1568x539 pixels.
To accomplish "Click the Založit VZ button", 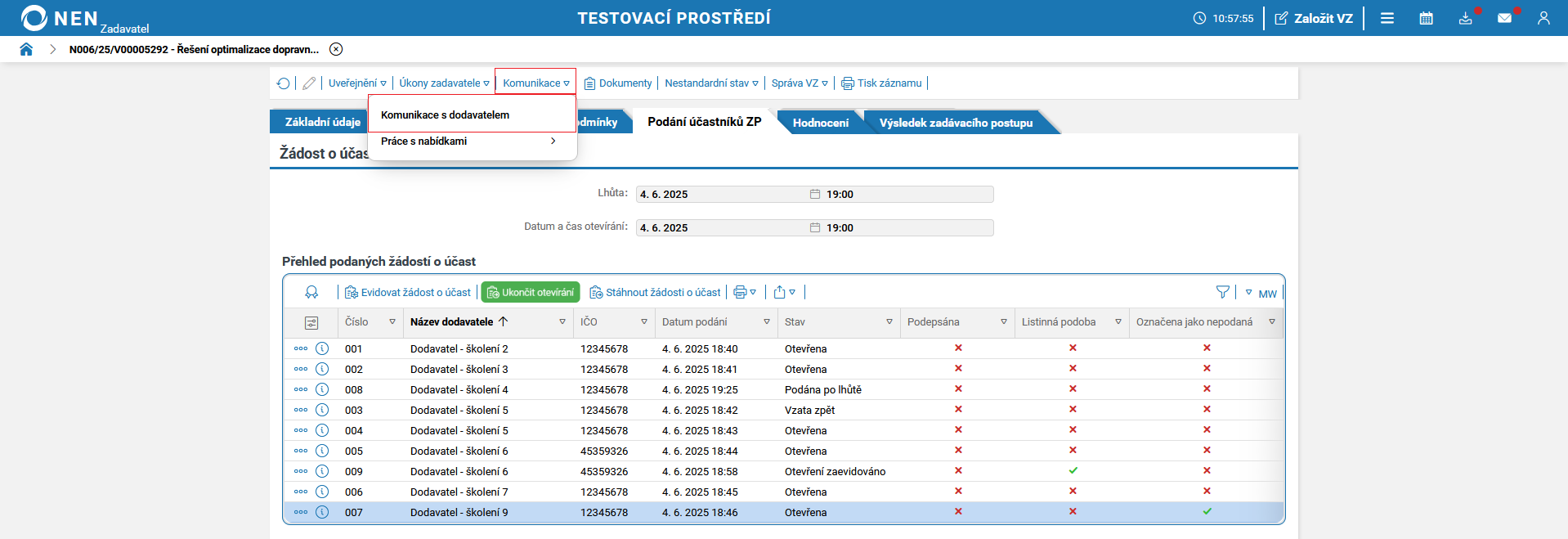I will pyautogui.click(x=1314, y=18).
